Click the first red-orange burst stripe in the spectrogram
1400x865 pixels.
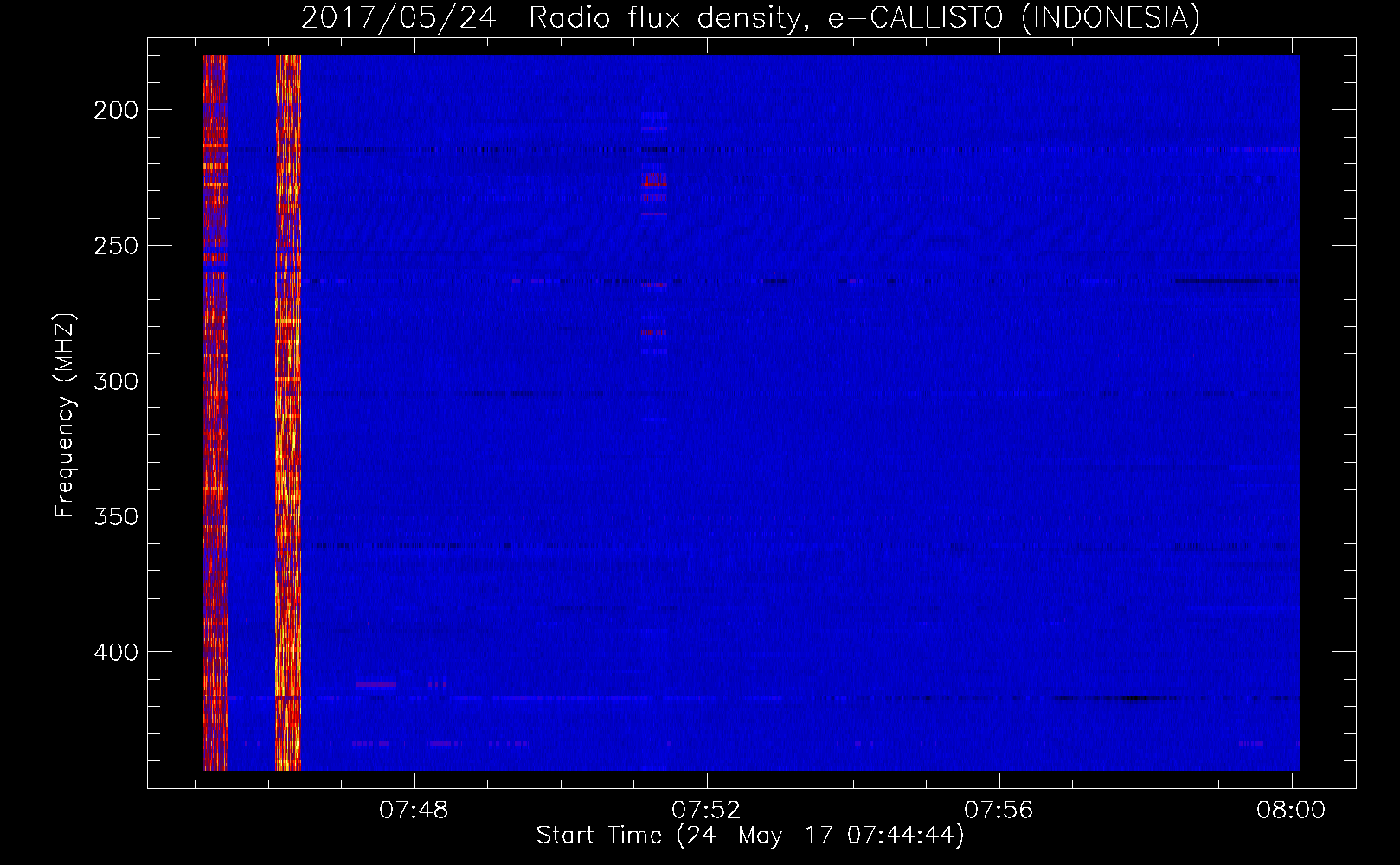click(x=215, y=413)
